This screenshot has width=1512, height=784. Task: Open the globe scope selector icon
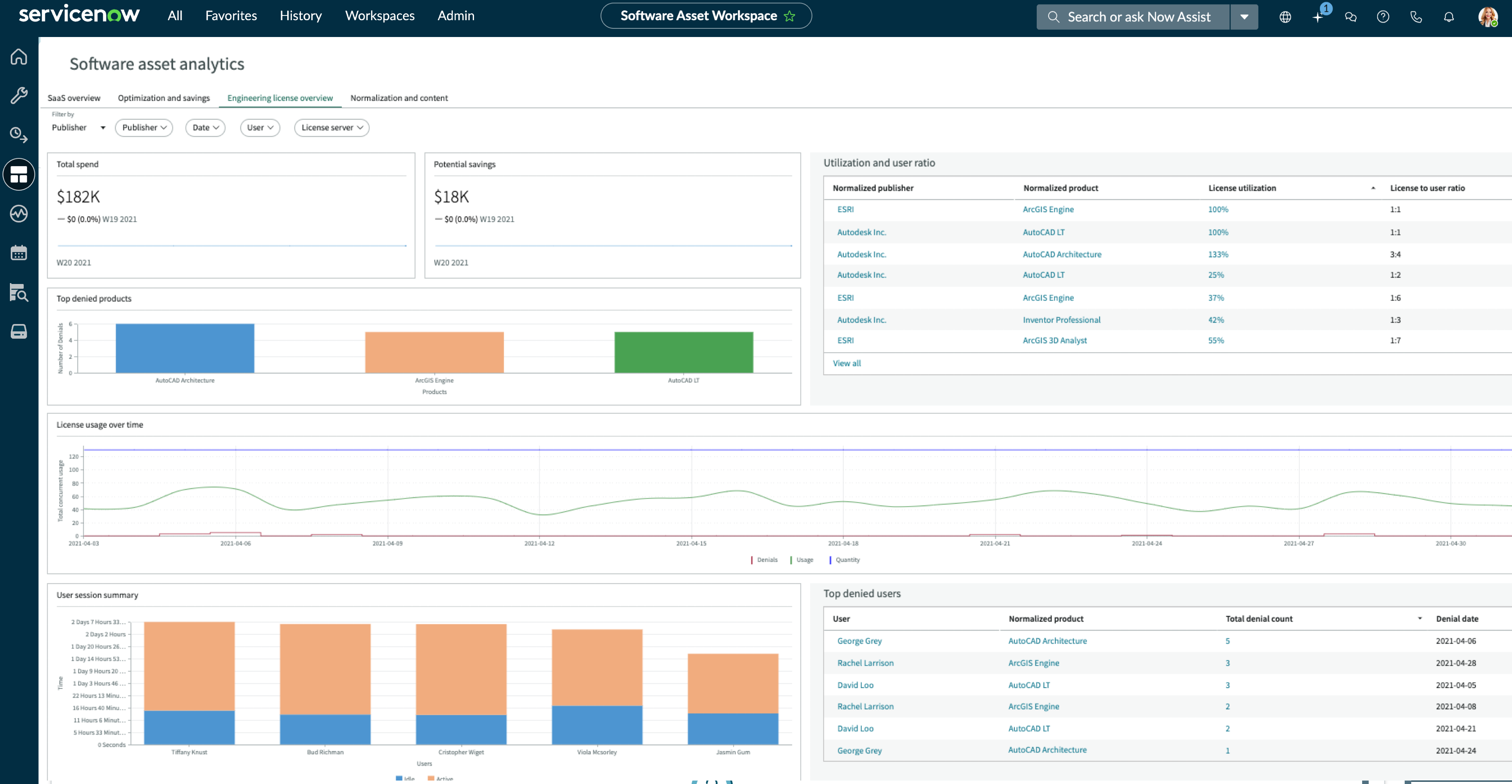point(1285,17)
